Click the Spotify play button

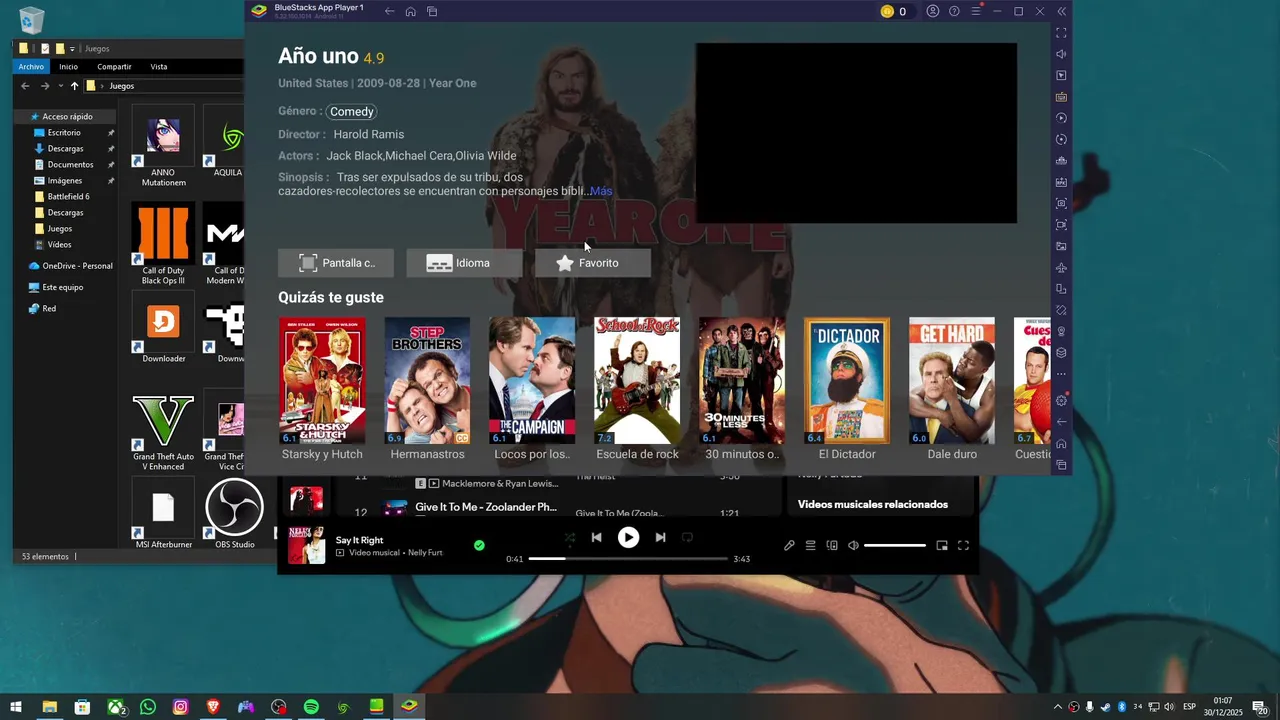[x=628, y=537]
